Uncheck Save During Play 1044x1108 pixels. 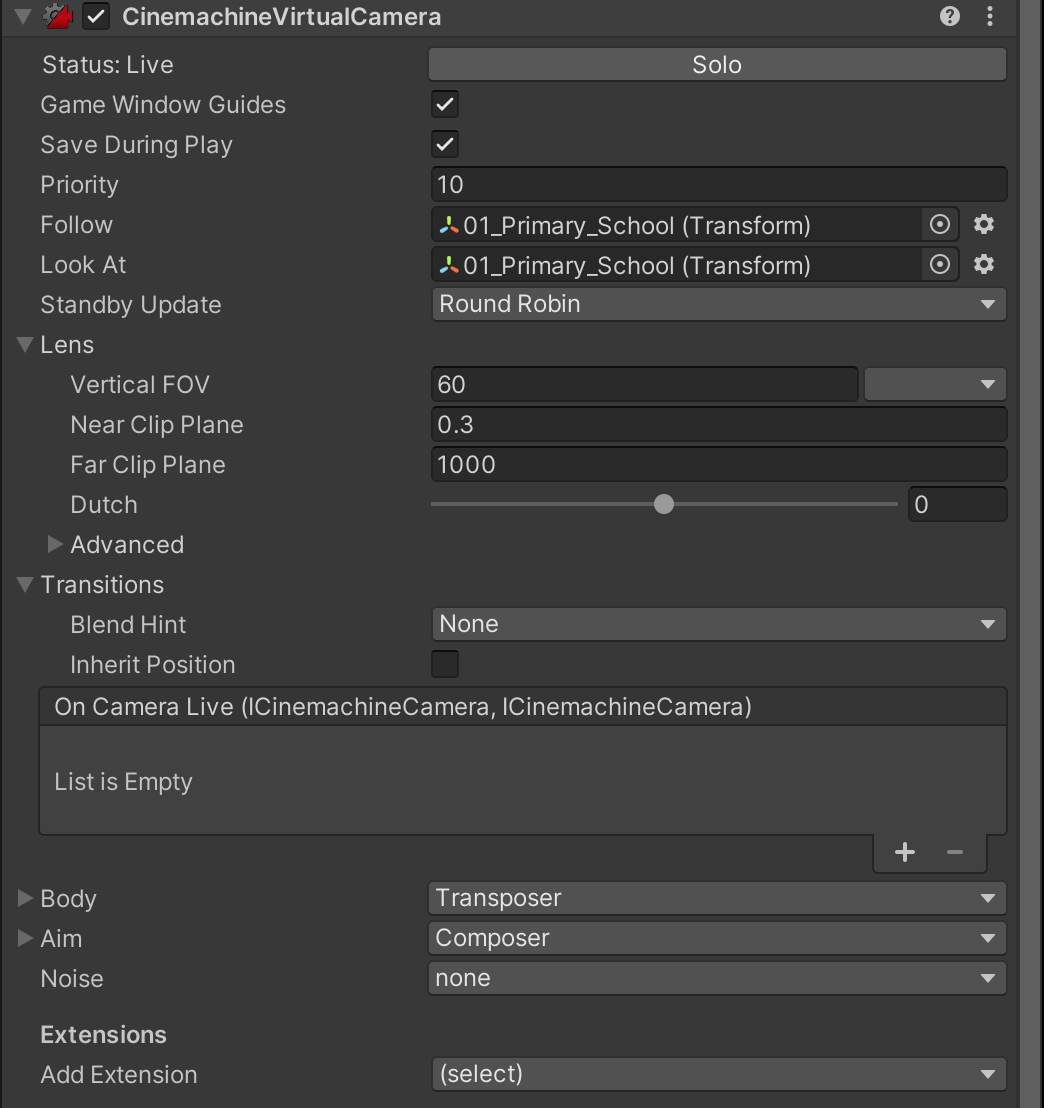click(445, 145)
